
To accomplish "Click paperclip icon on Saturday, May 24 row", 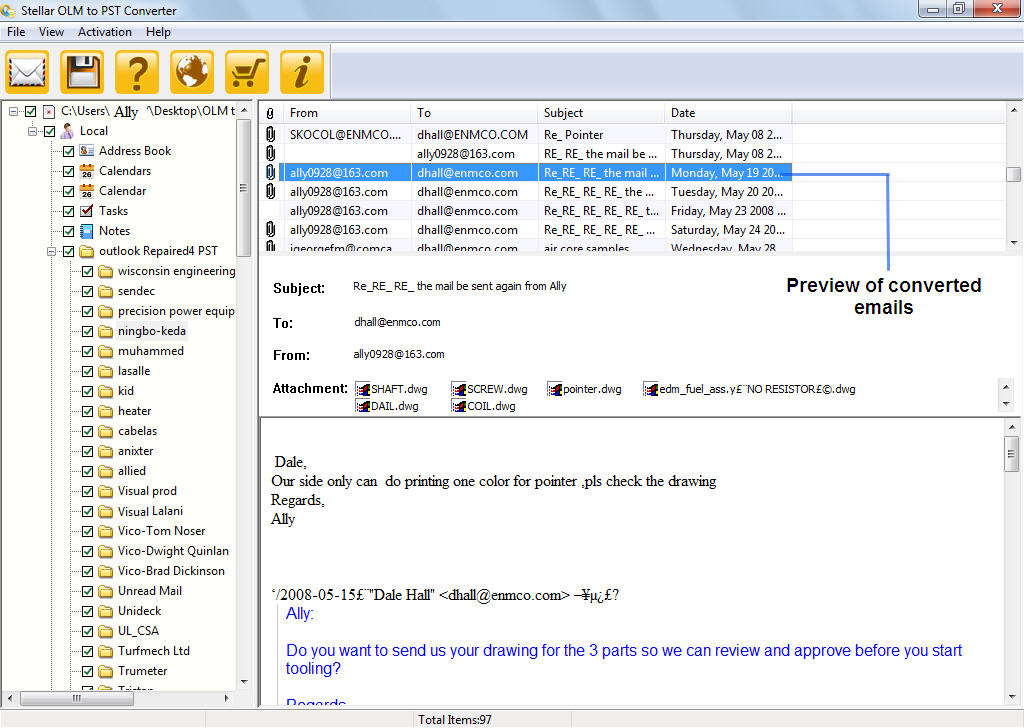I will (x=270, y=229).
